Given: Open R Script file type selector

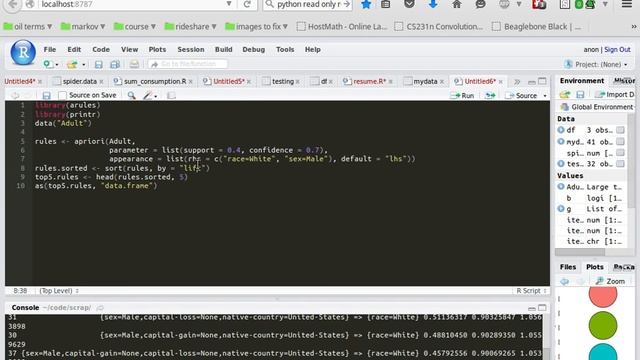Looking at the screenshot, I should point(531,291).
